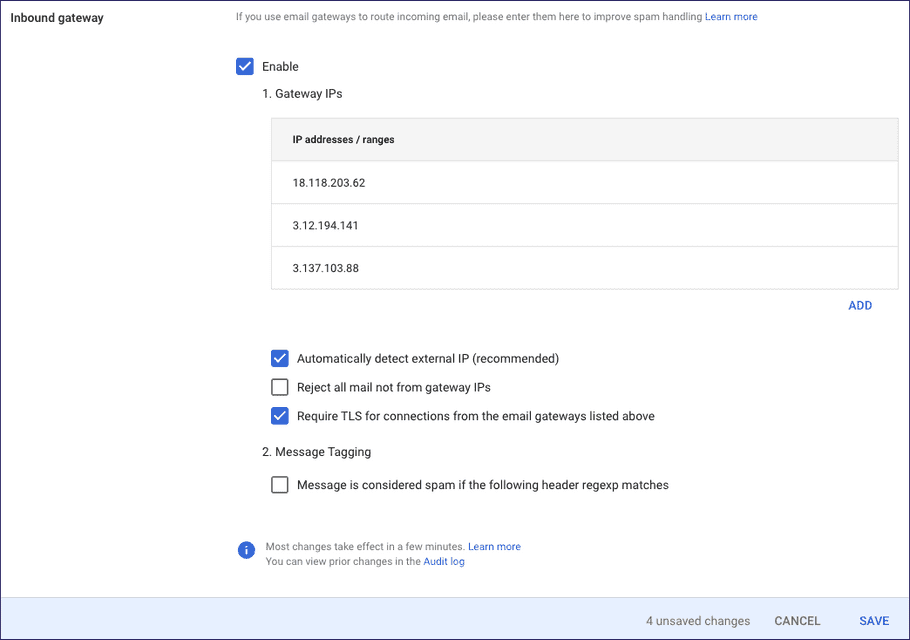Select the IP address 3.12.194.141 row
The height and width of the screenshot is (640, 910).
324,225
